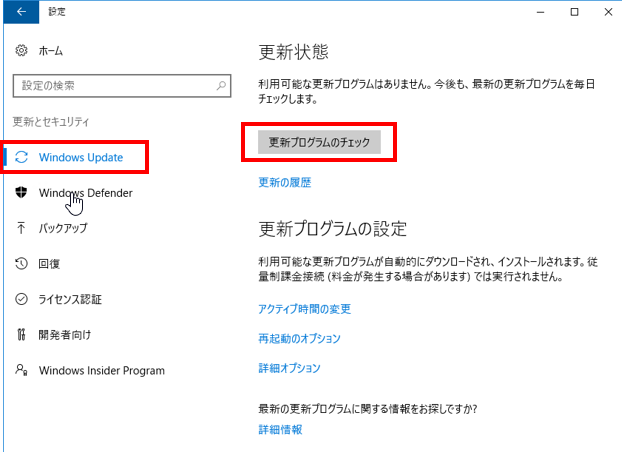This screenshot has width=622, height=452.
Task: Open the バックアップ section
Action: 63,228
